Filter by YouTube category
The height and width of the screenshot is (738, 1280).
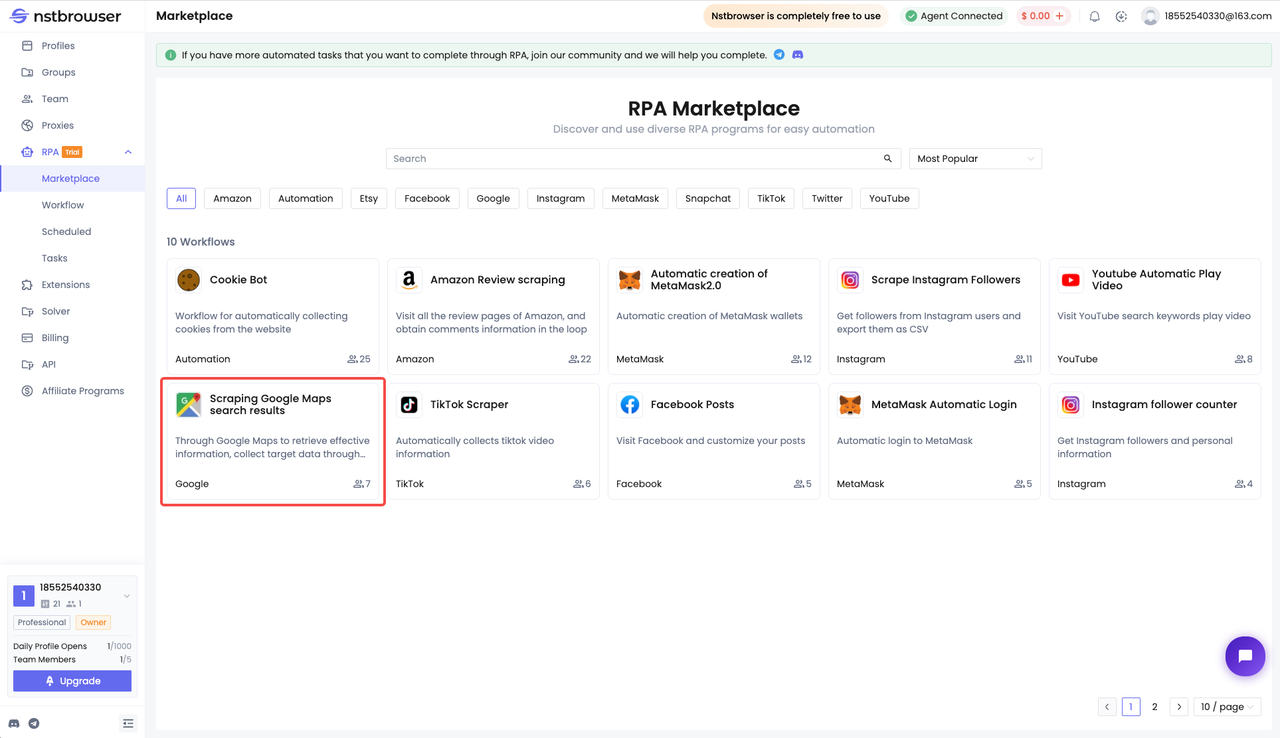(x=889, y=198)
